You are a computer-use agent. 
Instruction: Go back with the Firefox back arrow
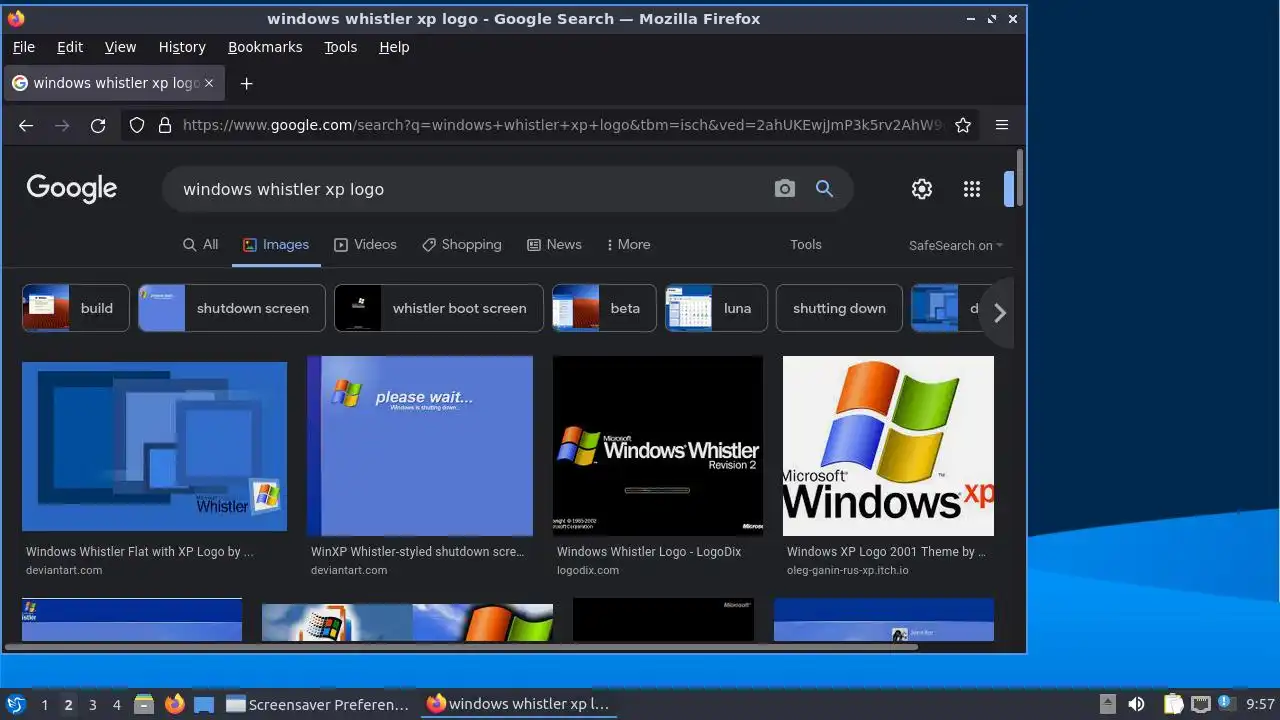26,125
